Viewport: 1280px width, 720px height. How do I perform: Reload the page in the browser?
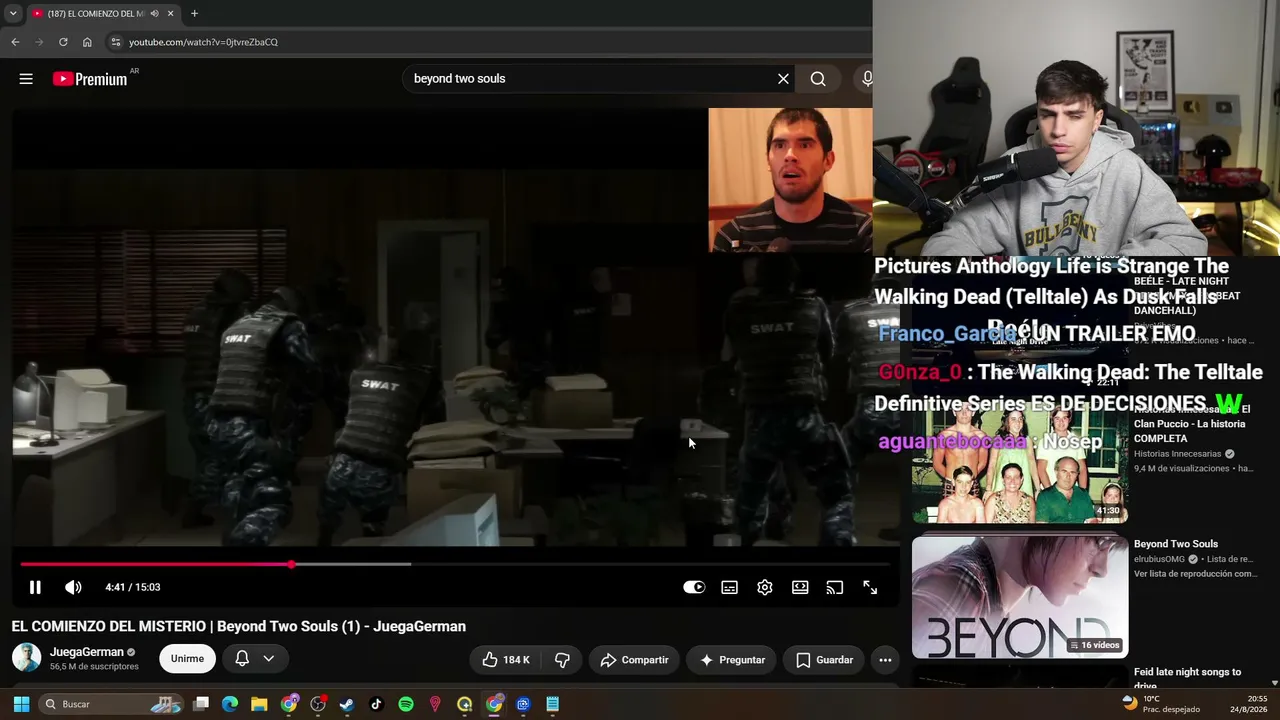[63, 42]
